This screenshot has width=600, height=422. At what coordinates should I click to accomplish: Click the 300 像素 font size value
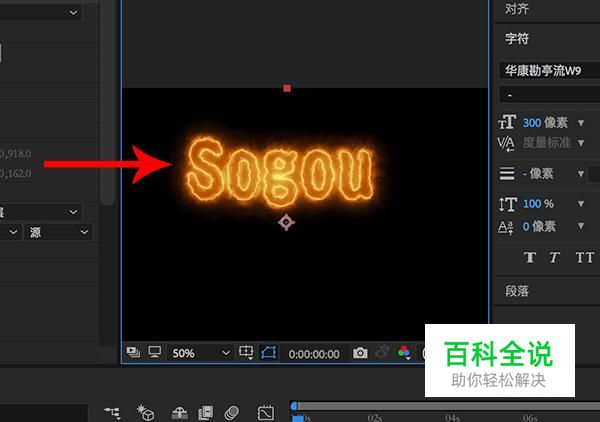[x=545, y=123]
